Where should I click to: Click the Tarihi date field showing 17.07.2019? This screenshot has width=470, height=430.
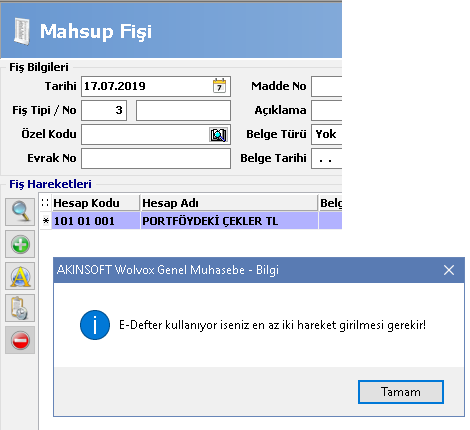pyautogui.click(x=156, y=86)
